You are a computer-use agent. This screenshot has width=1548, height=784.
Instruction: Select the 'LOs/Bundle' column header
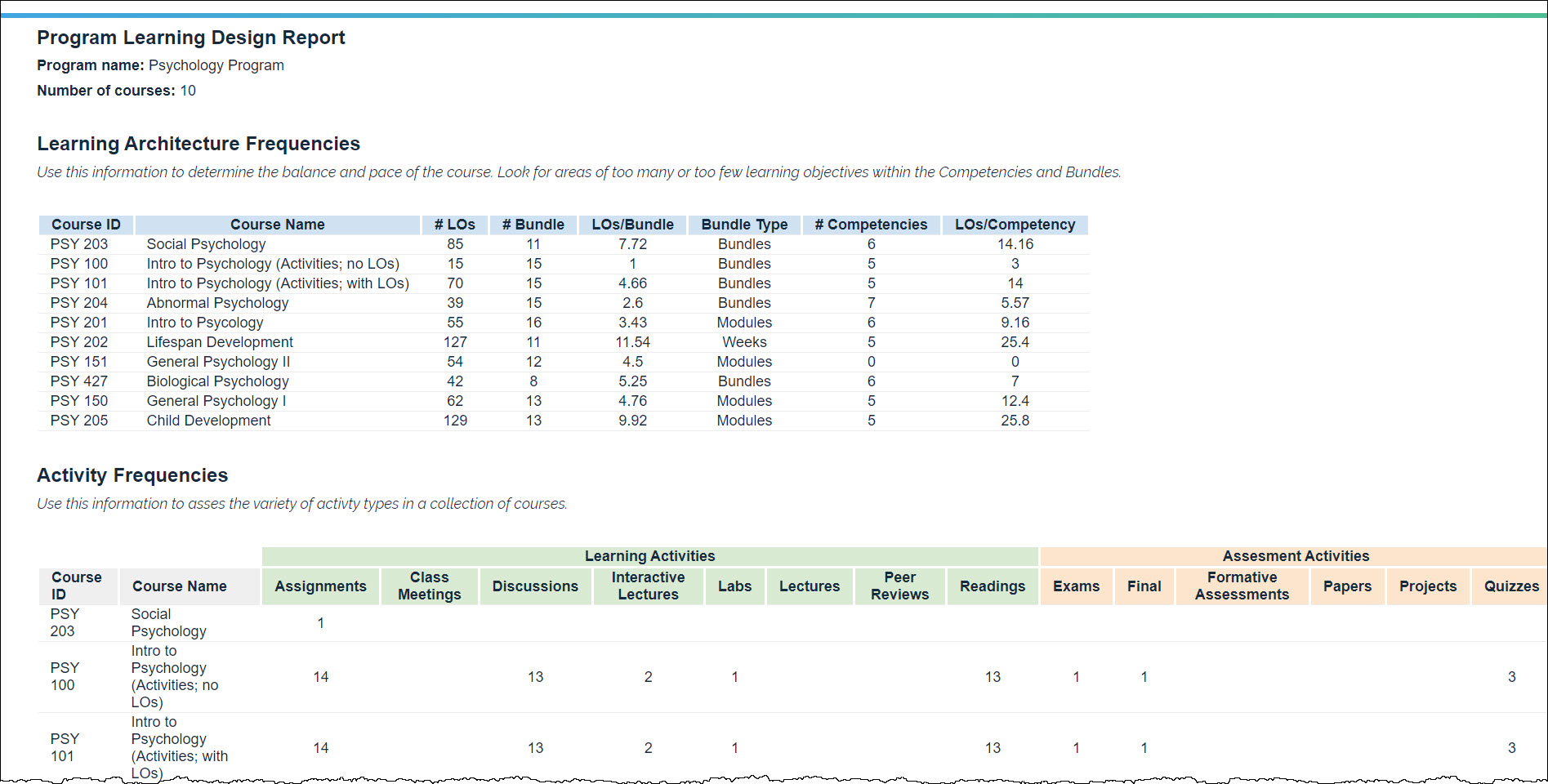click(x=632, y=225)
